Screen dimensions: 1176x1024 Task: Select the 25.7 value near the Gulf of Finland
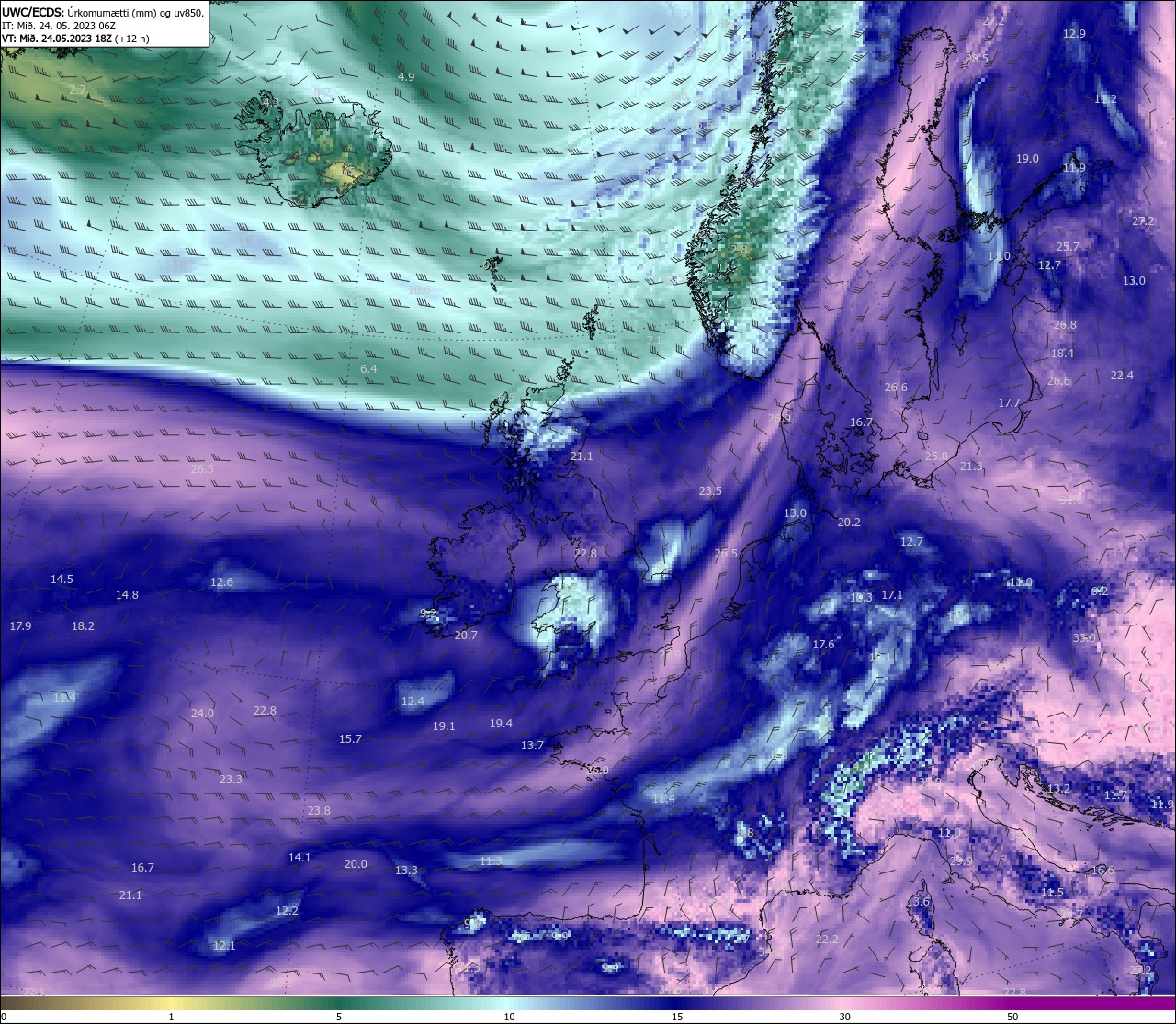coord(1068,247)
